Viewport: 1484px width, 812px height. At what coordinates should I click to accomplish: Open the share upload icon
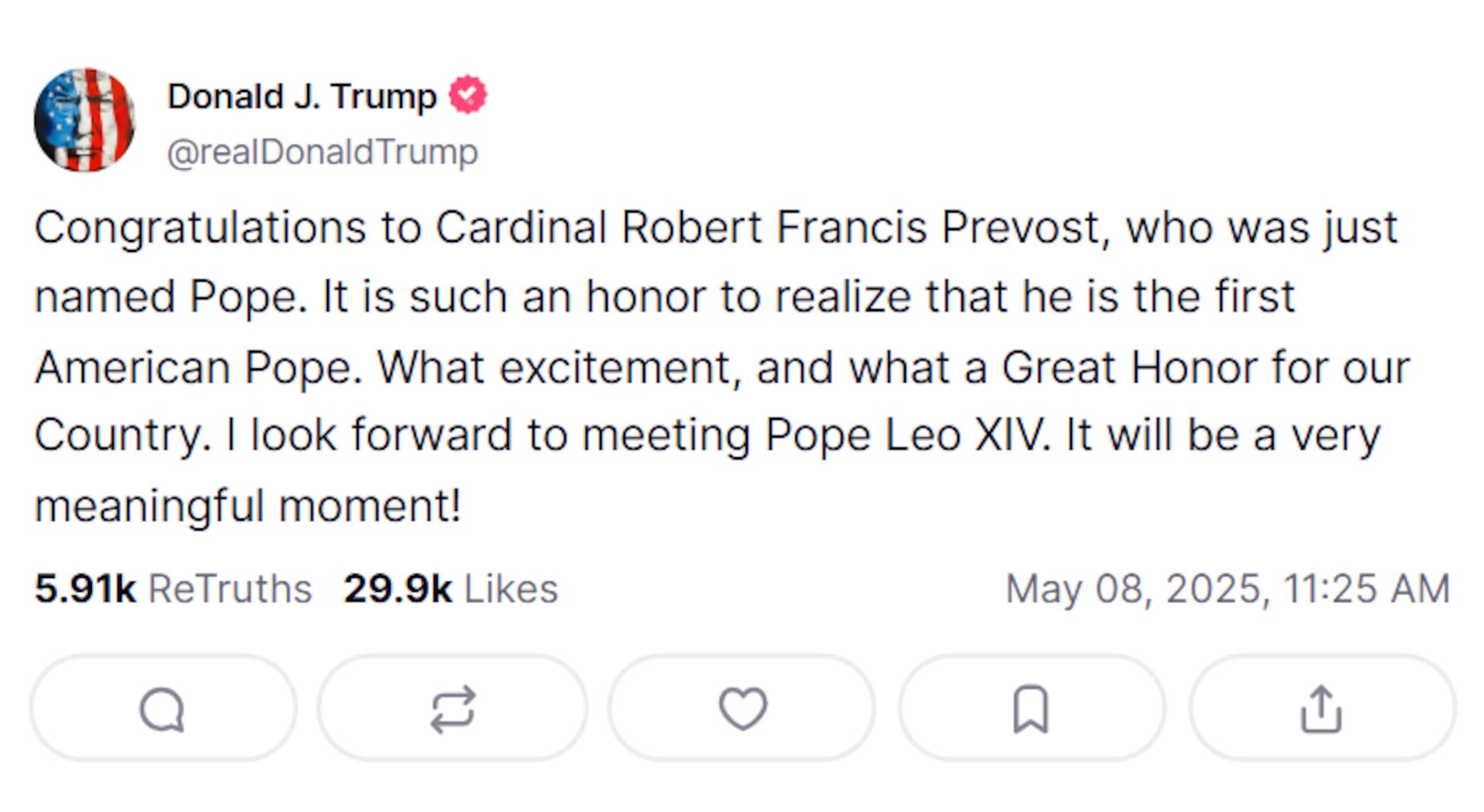pos(1322,708)
